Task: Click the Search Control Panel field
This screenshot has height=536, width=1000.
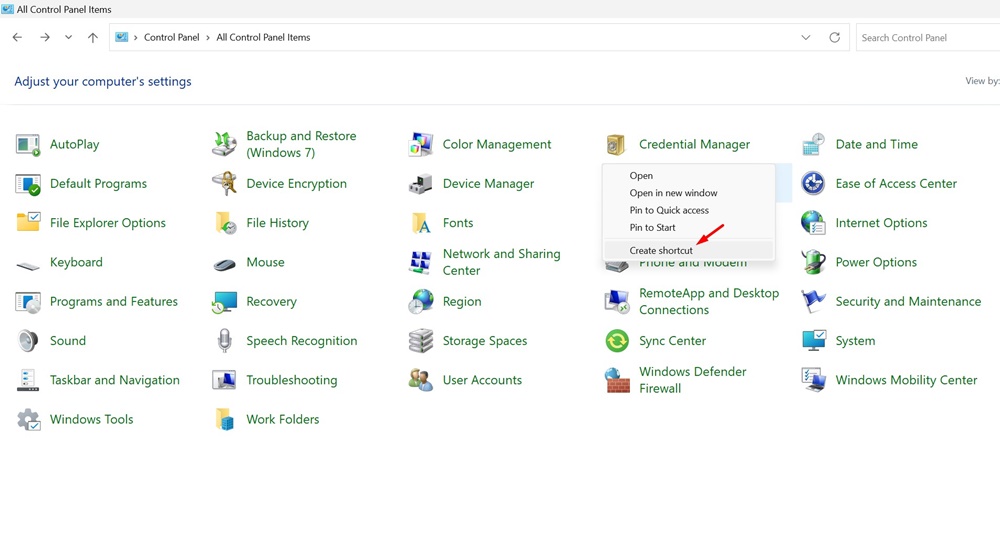Action: click(929, 38)
